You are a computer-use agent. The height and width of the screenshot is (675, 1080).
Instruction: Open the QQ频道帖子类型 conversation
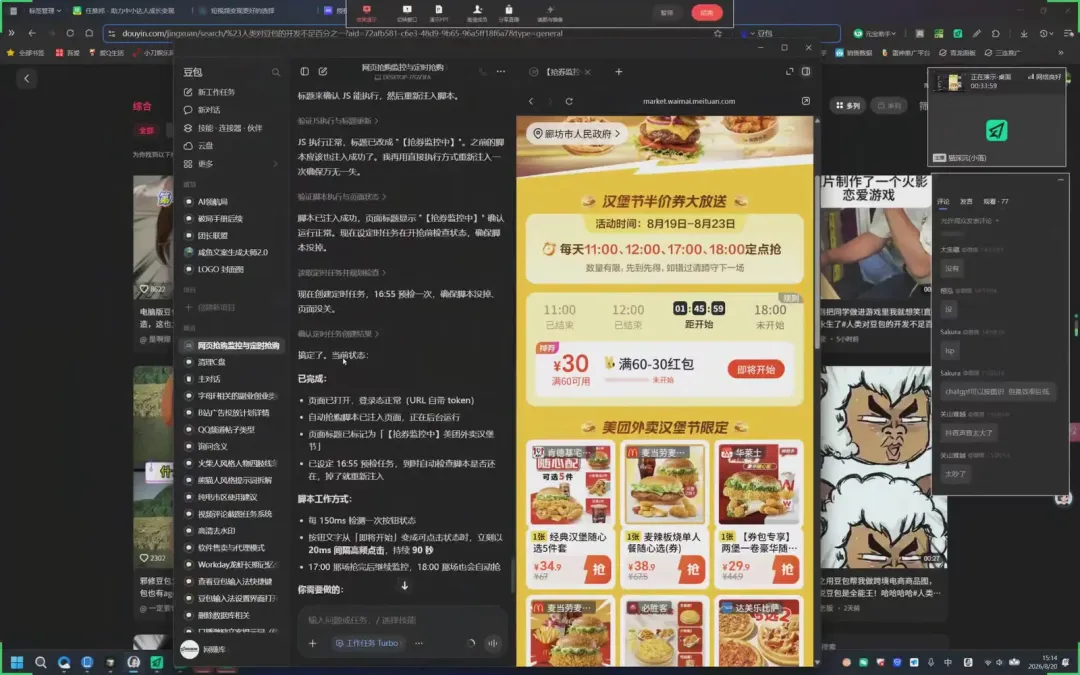pos(226,429)
